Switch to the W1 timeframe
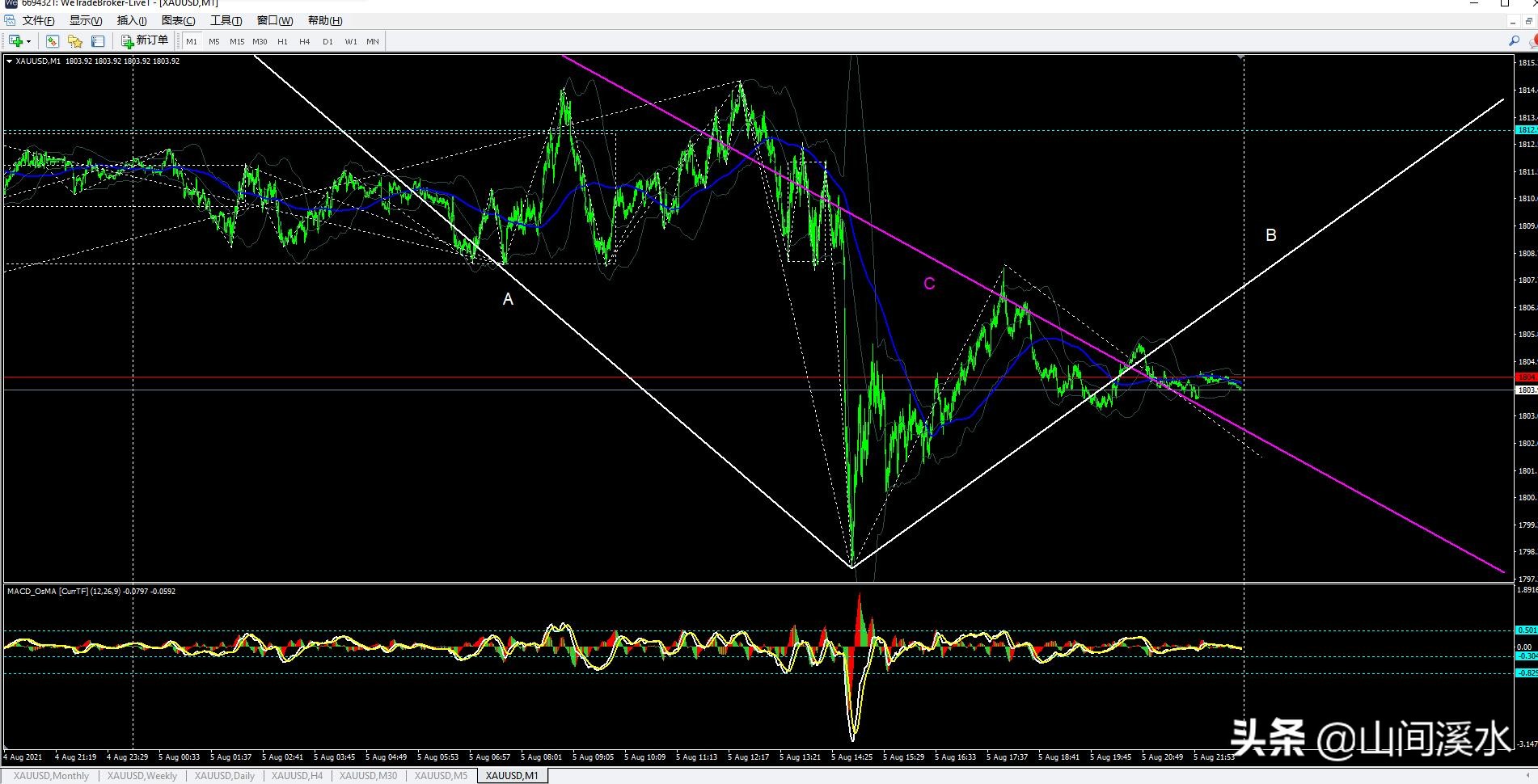 tap(350, 41)
